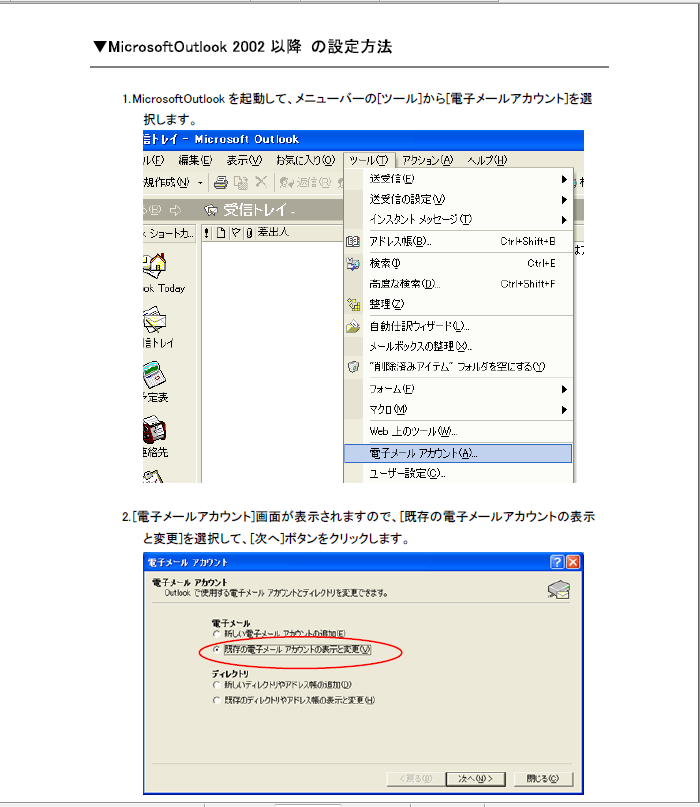This screenshot has height=807, width=700.
Task: Click the document icon column header
Action: click(221, 233)
